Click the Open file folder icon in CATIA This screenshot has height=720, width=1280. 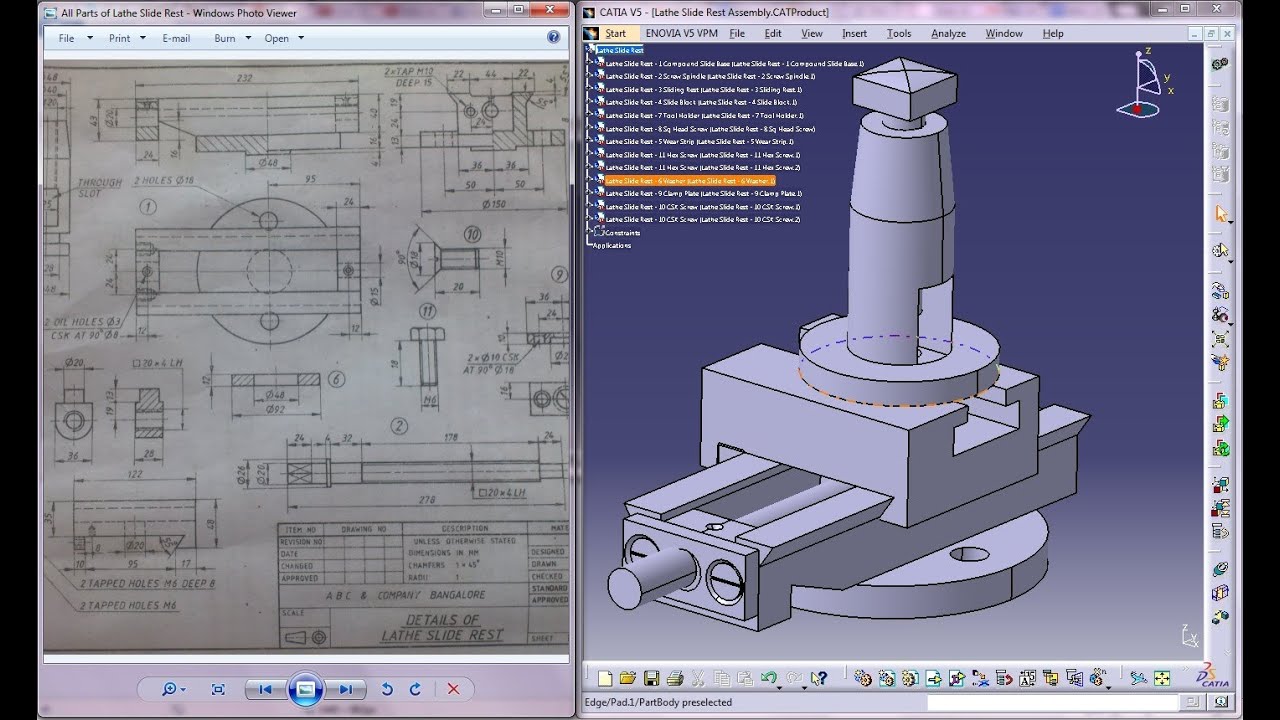pyautogui.click(x=627, y=678)
